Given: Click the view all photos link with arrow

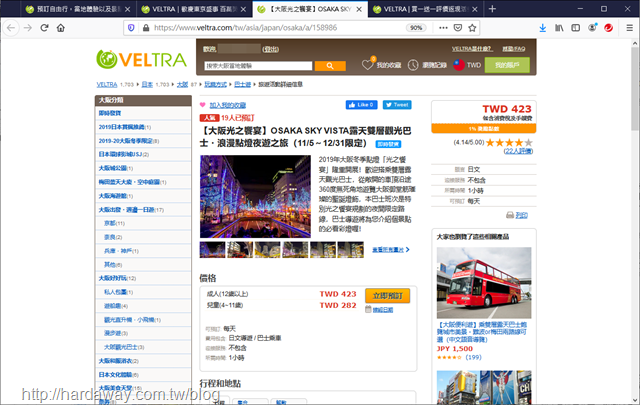Looking at the screenshot, I should point(391,249).
